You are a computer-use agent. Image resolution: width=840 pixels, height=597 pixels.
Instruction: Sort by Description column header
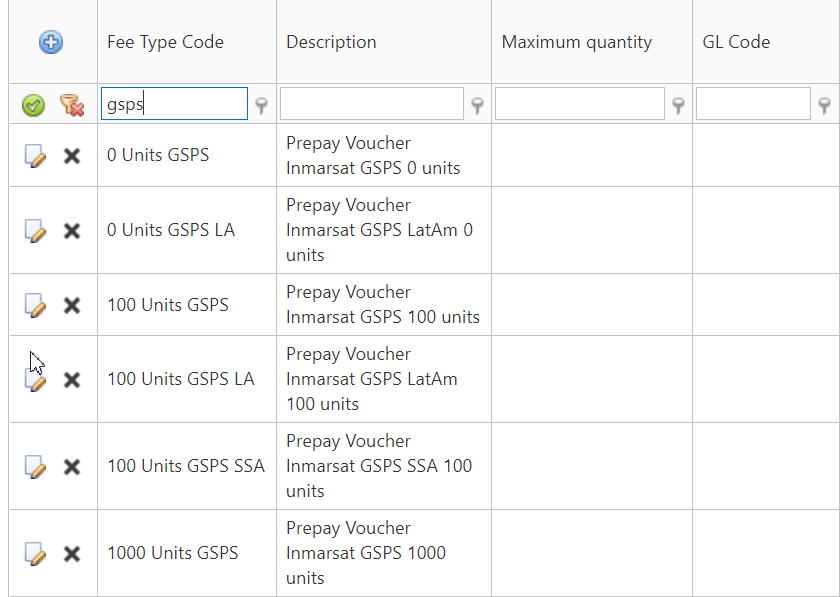(x=331, y=42)
